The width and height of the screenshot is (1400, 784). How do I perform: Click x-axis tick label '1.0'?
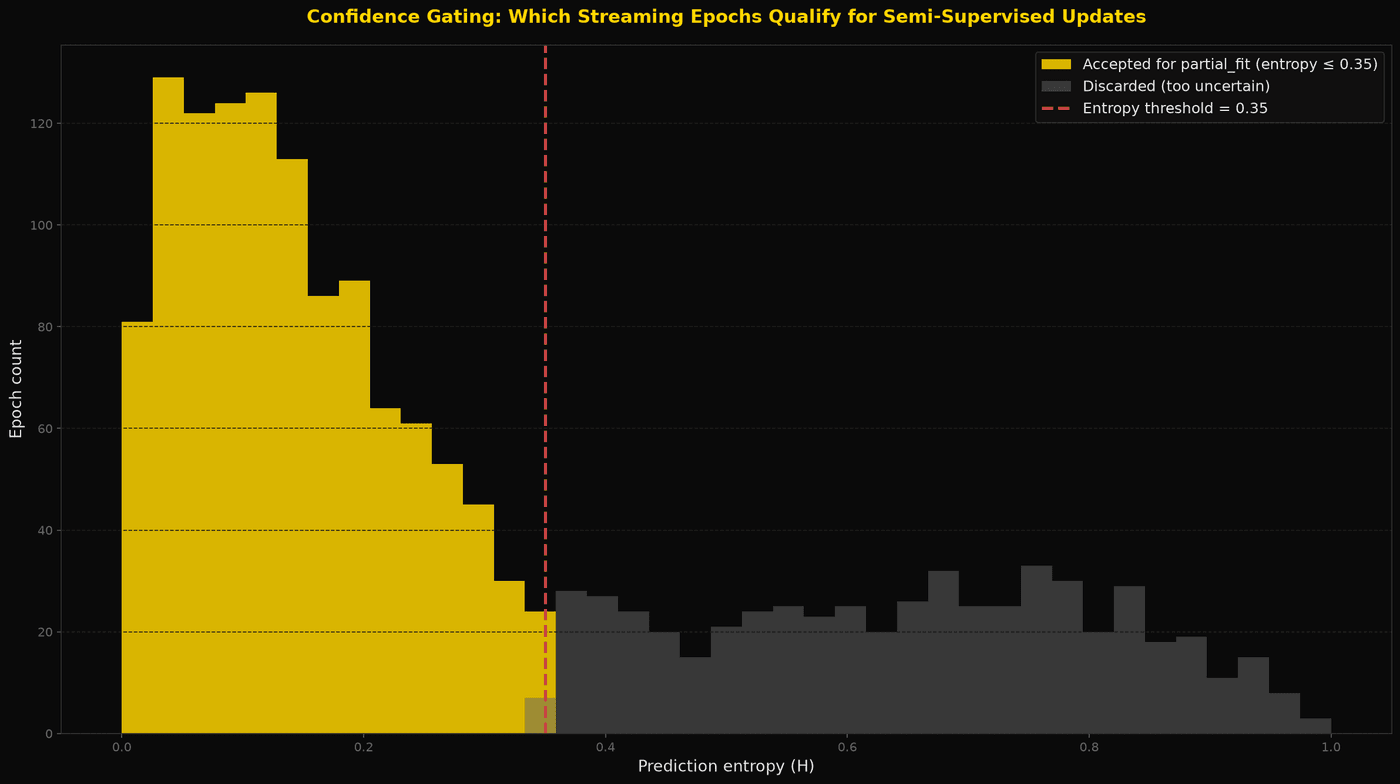[x=1331, y=747]
